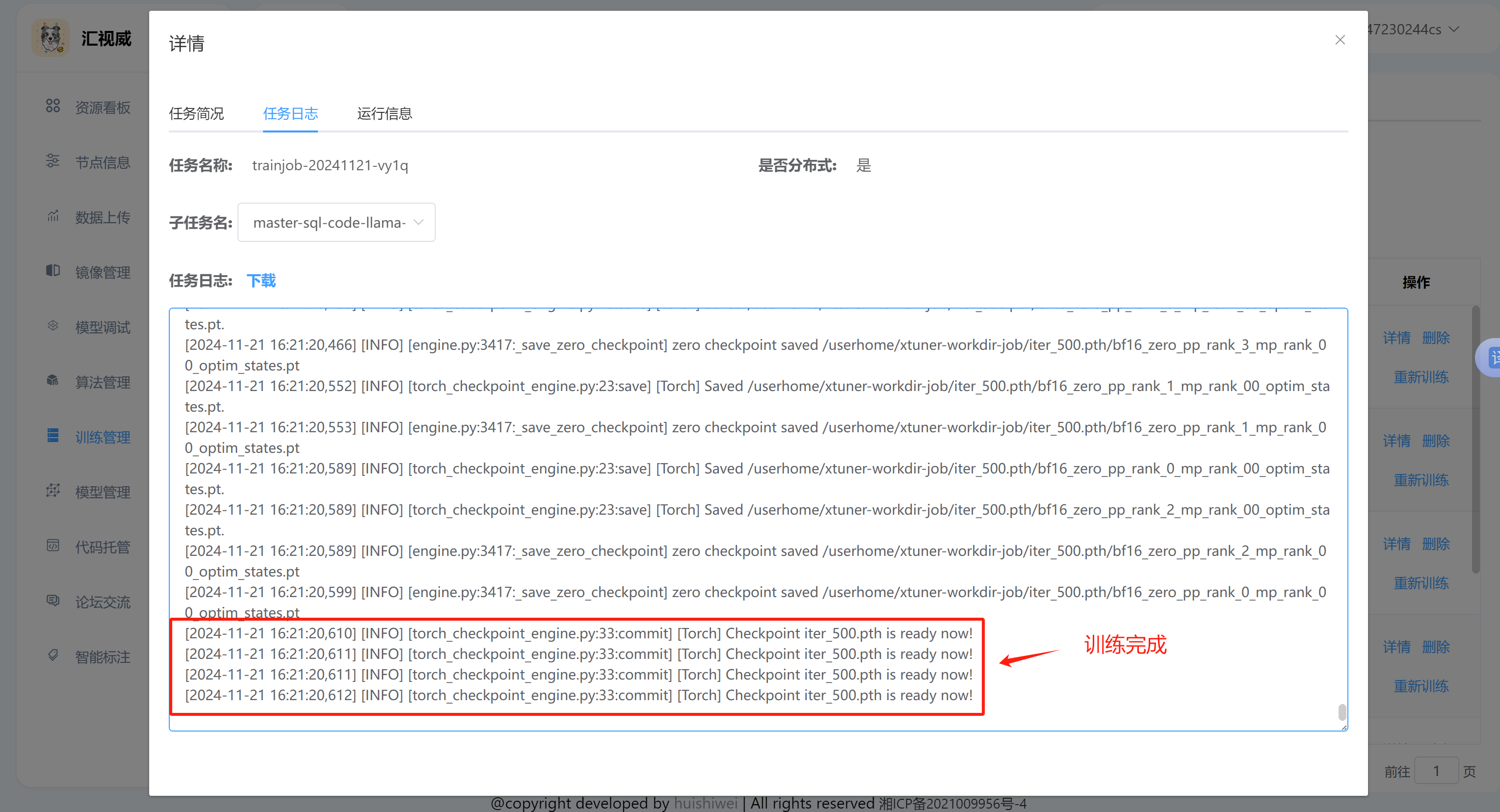
Task: Open the 子任务名 dropdown
Action: [x=336, y=222]
